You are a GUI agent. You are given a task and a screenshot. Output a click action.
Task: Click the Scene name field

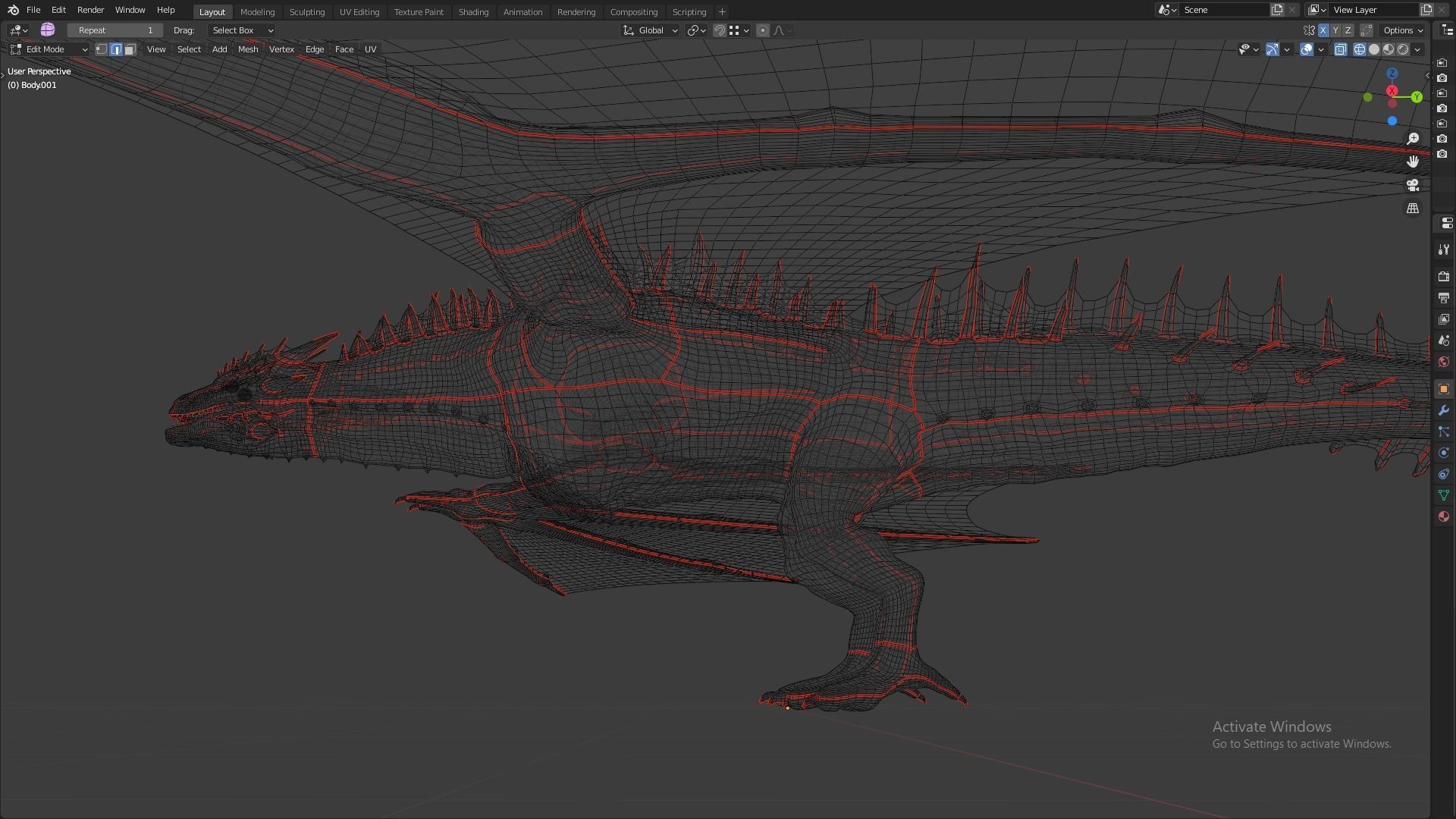pyautogui.click(x=1224, y=10)
